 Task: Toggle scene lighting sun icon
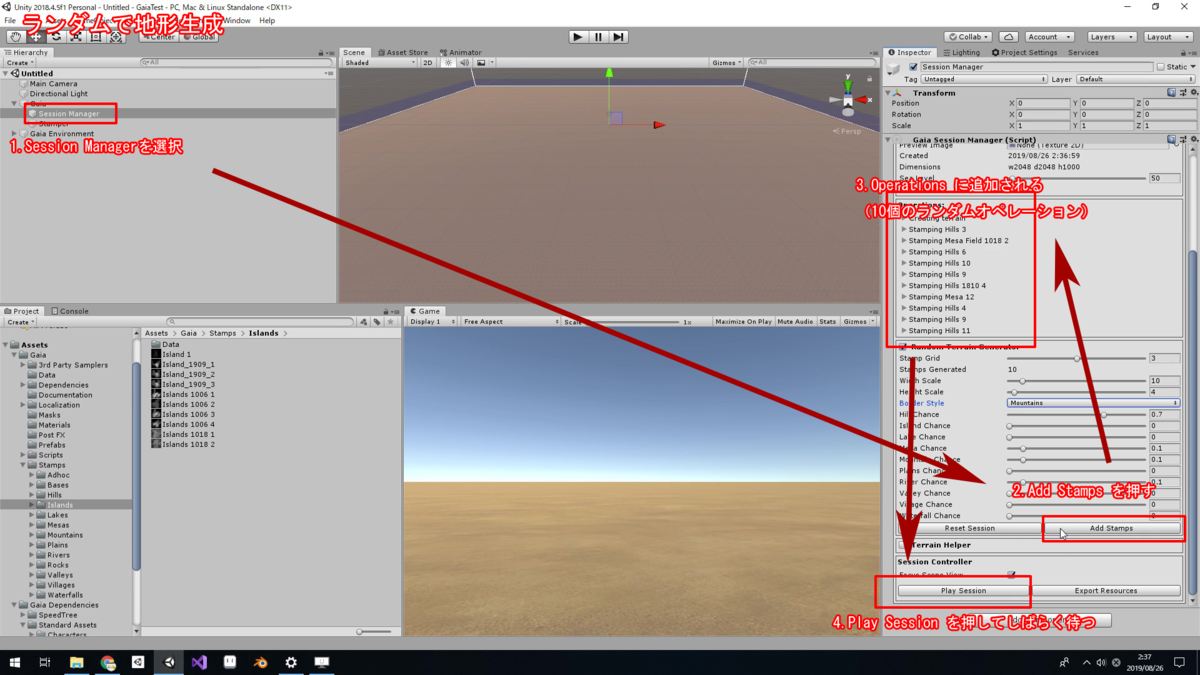click(x=449, y=62)
